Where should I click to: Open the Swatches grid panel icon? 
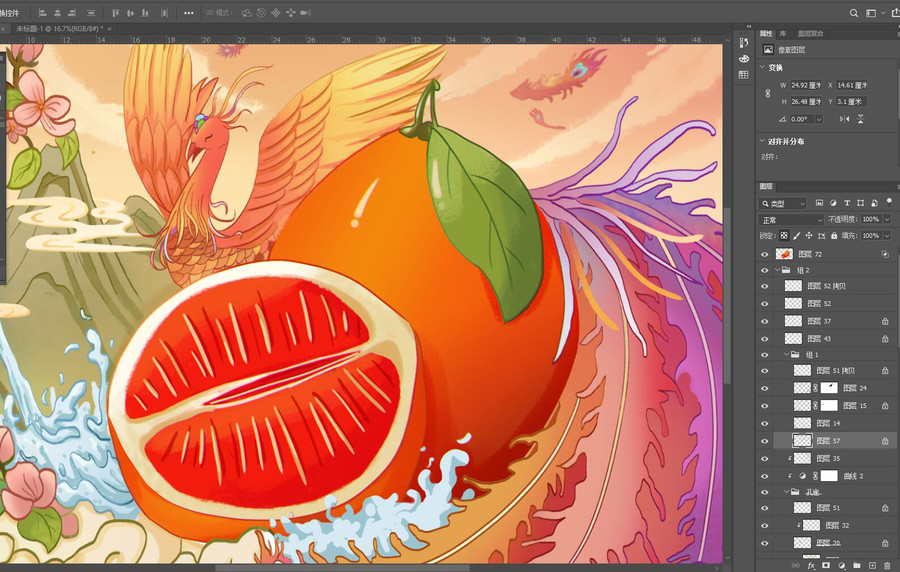pos(744,75)
